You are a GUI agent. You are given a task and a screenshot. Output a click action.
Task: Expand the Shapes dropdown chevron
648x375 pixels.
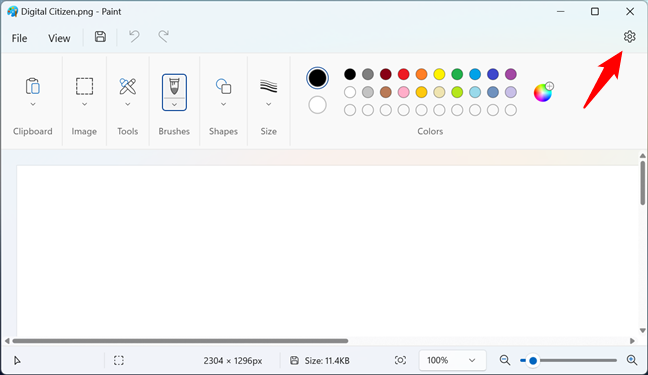click(223, 104)
